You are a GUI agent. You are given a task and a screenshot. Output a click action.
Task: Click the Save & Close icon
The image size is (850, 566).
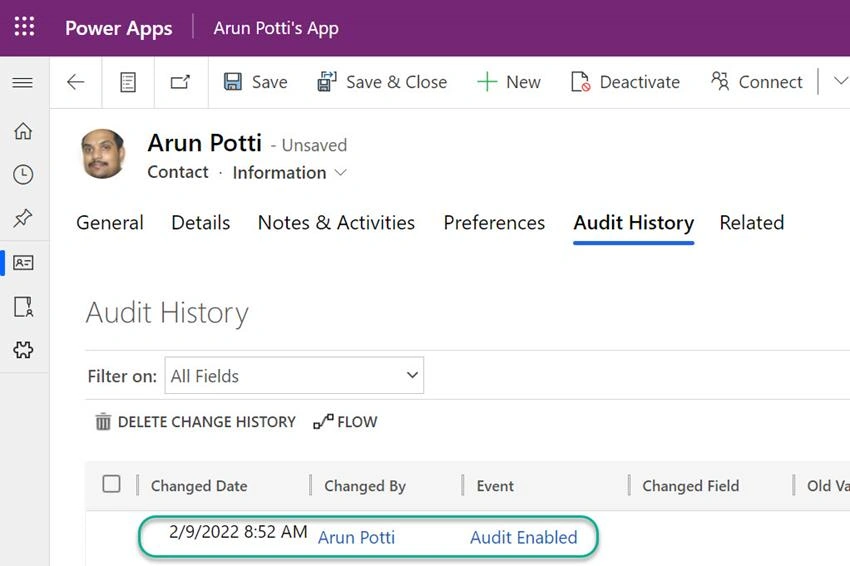click(x=327, y=82)
